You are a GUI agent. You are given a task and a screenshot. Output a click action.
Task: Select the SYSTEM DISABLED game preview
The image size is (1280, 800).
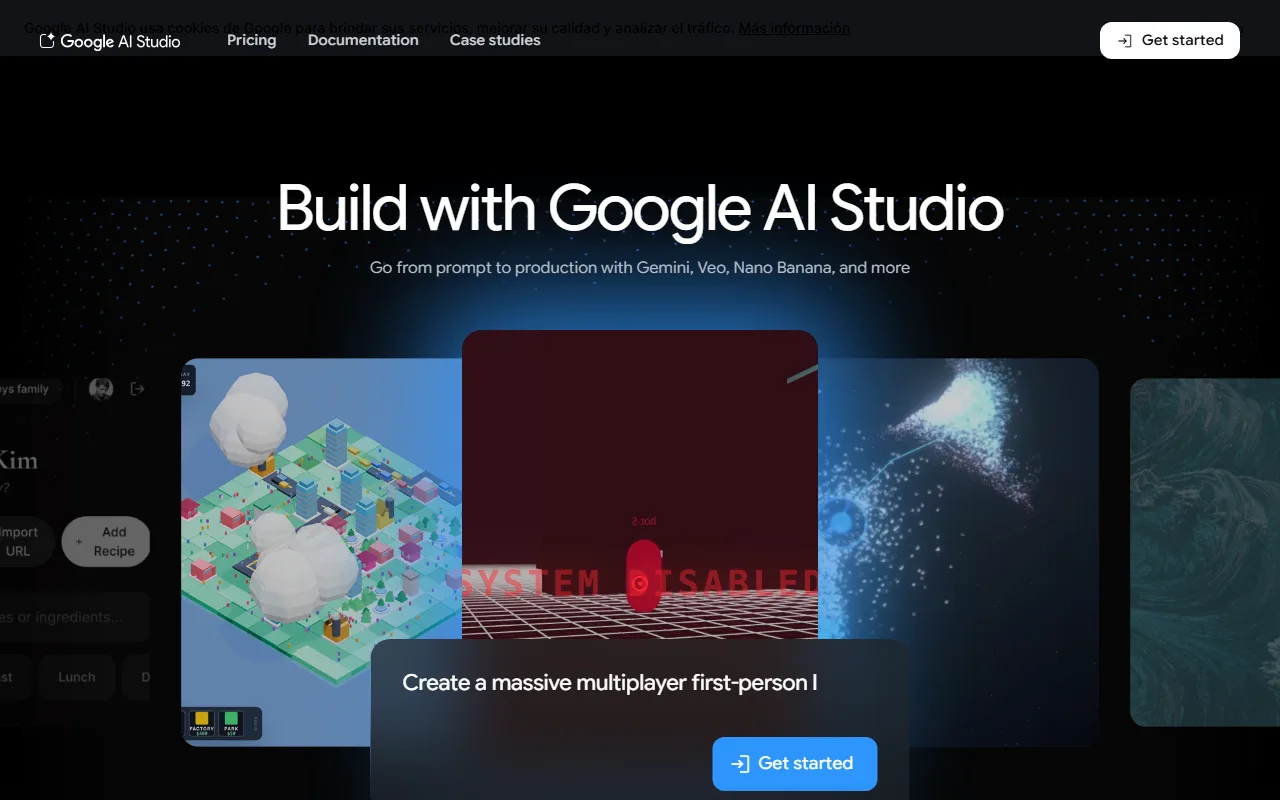point(640,485)
